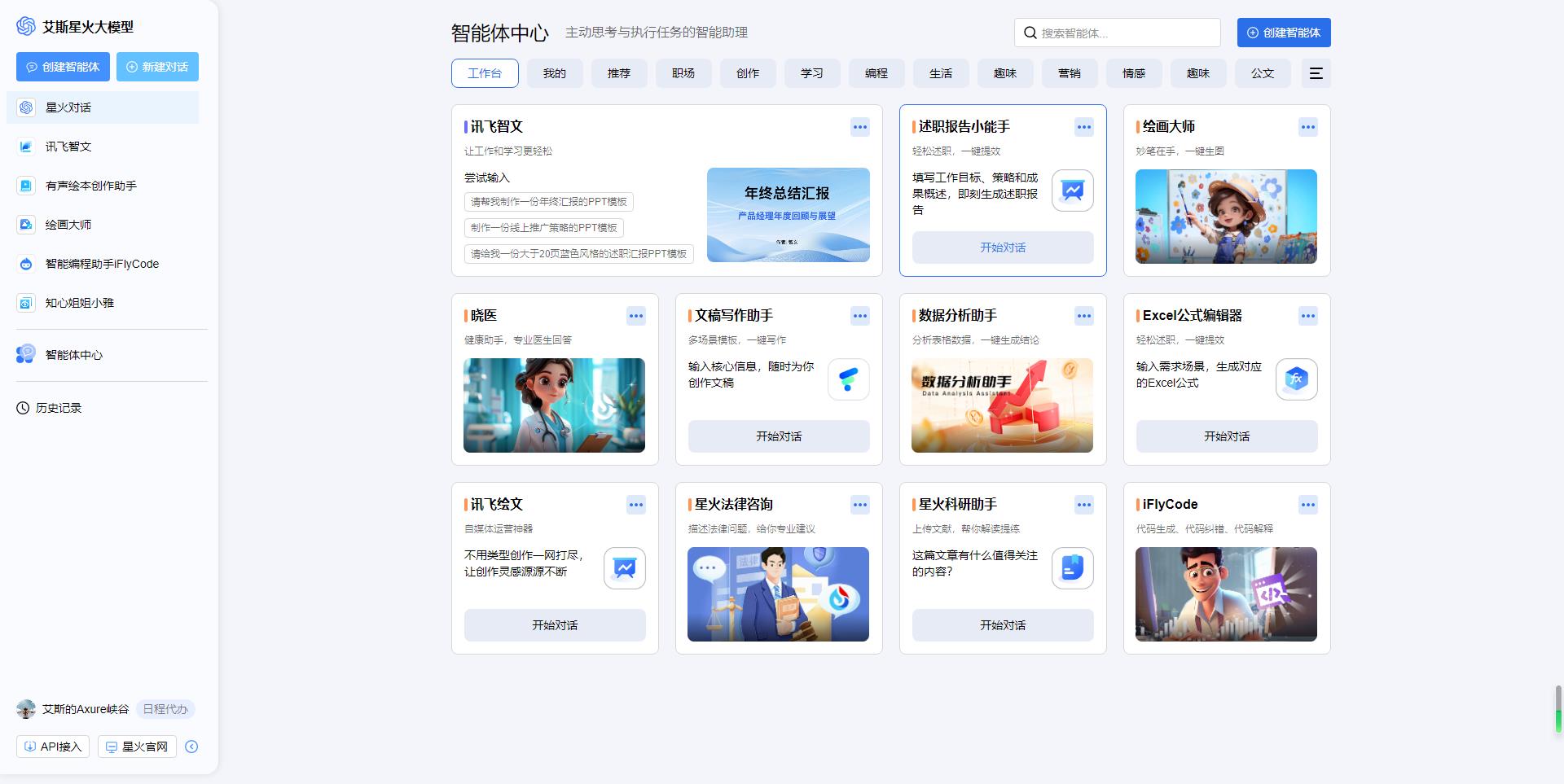Viewport: 1564px width, 784px height.
Task: Choose the 20页蓝色风格述职汇报PPT prompt
Action: [579, 254]
